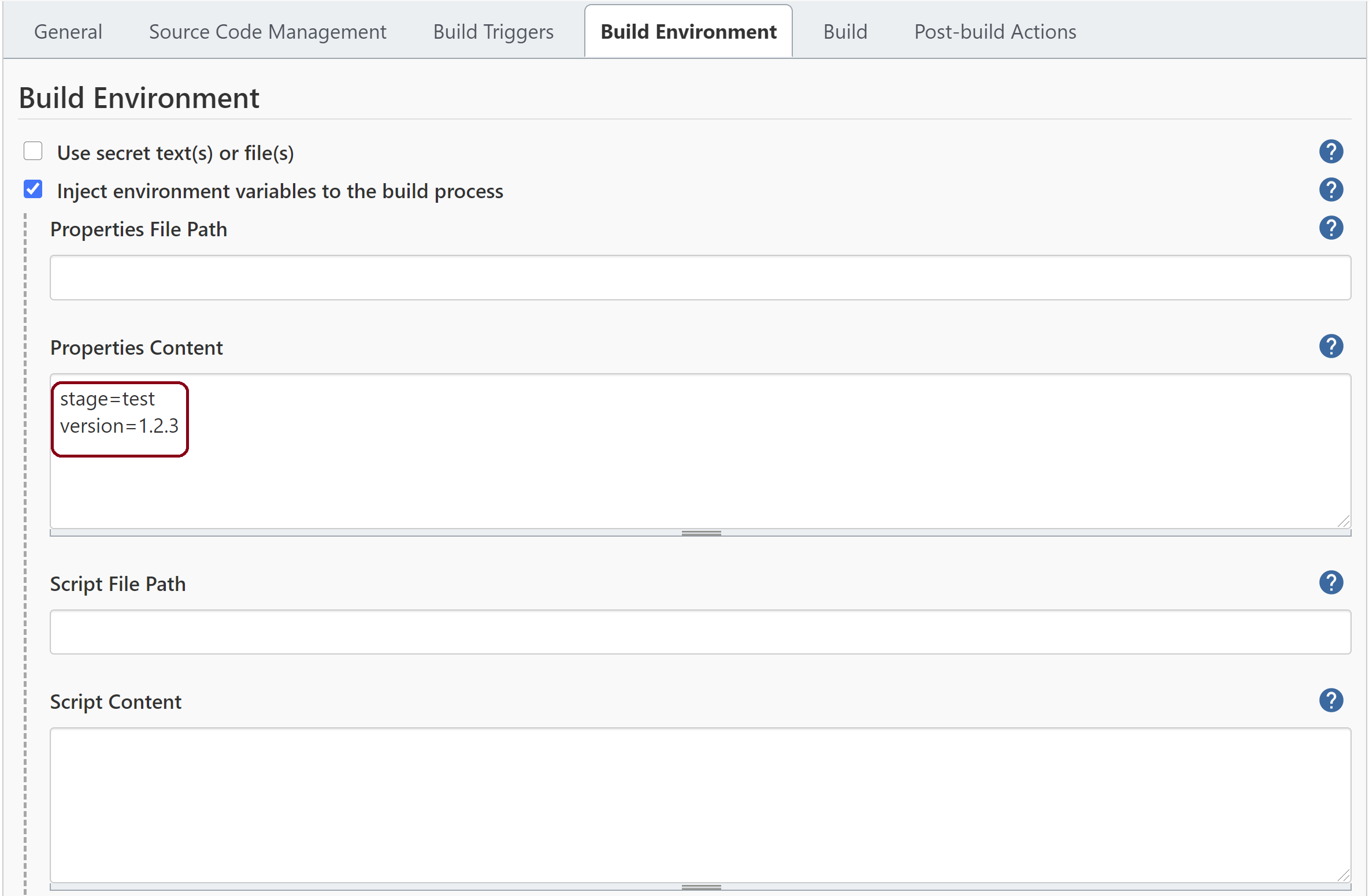Open help for Use secret text(s) or file(s)
The image size is (1369, 896).
click(x=1331, y=152)
